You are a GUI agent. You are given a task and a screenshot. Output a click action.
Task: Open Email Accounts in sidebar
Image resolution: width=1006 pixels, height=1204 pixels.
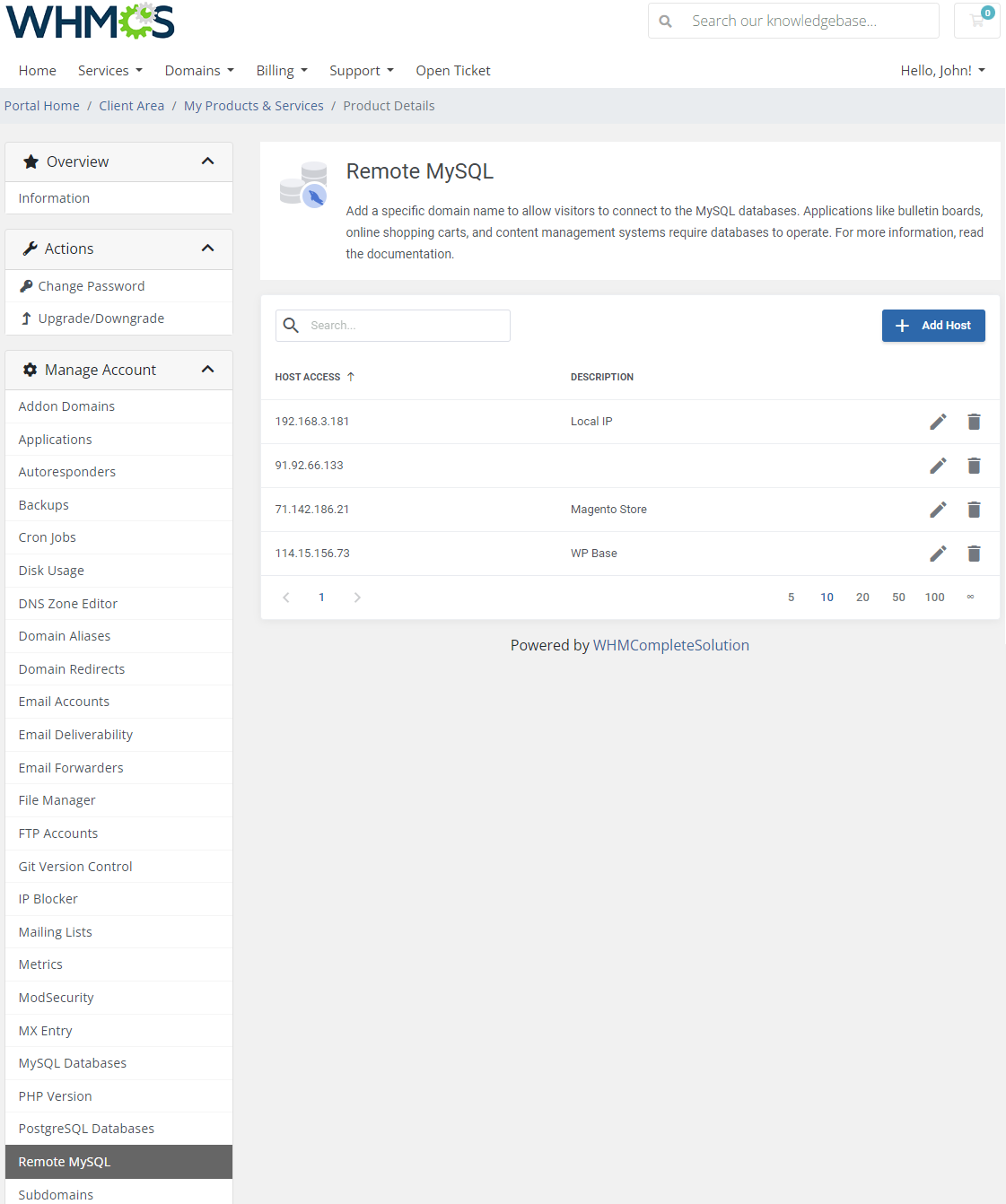[118, 702]
